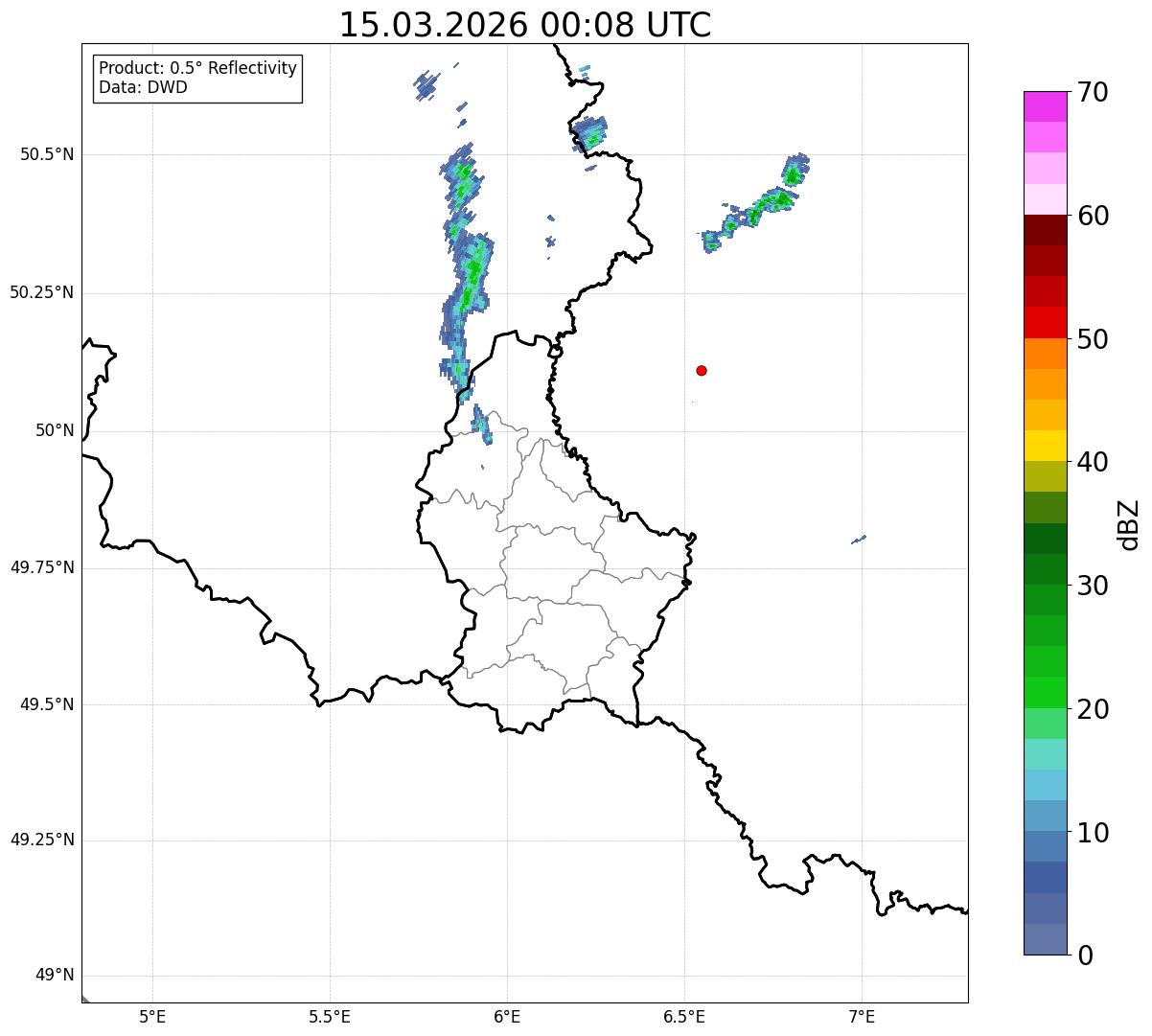The width and height of the screenshot is (1152, 1036).
Task: Click the colorbar tick label "50"
Action: [x=1093, y=339]
